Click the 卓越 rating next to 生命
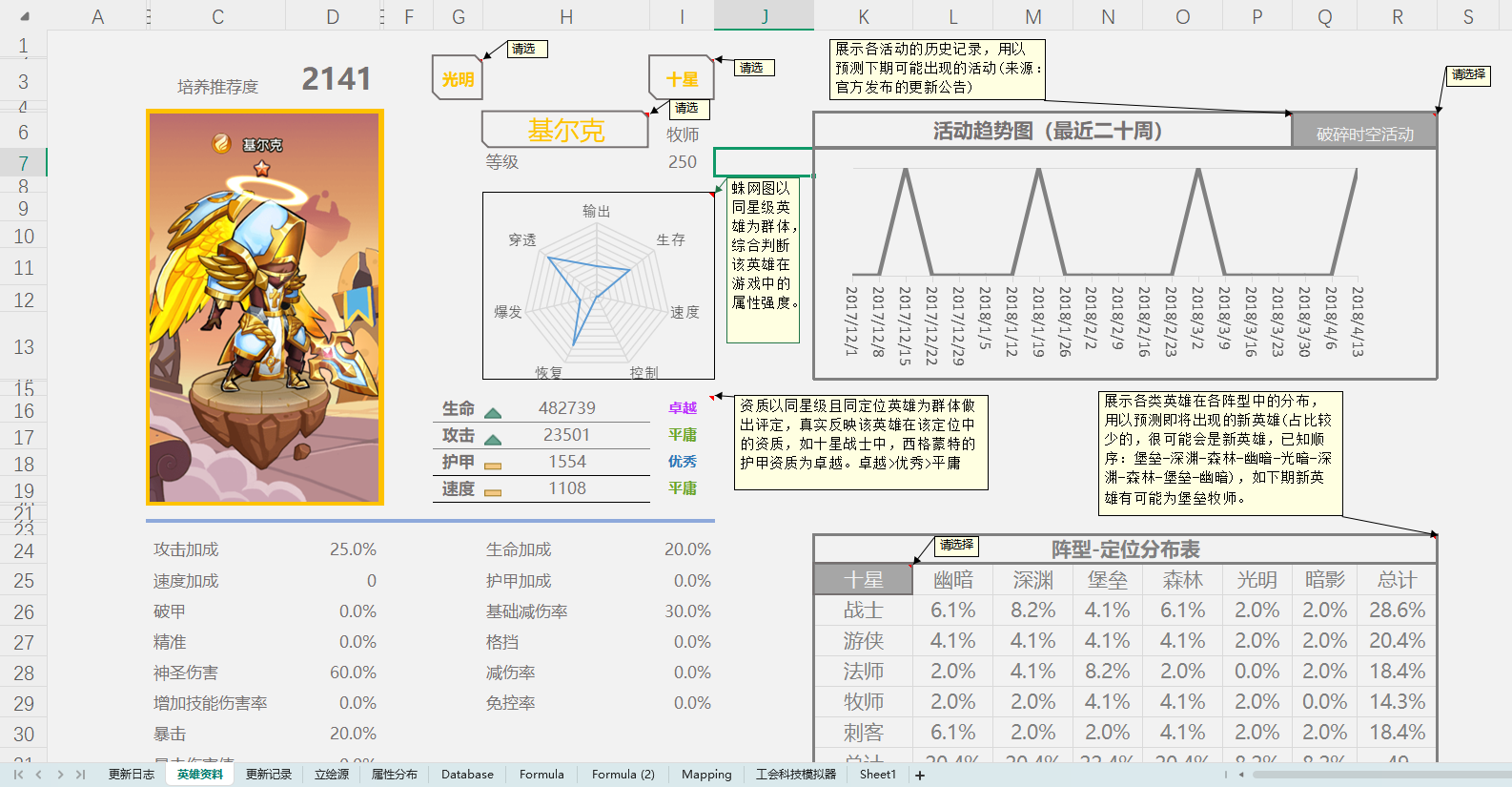The height and width of the screenshot is (787, 1512). coord(683,408)
